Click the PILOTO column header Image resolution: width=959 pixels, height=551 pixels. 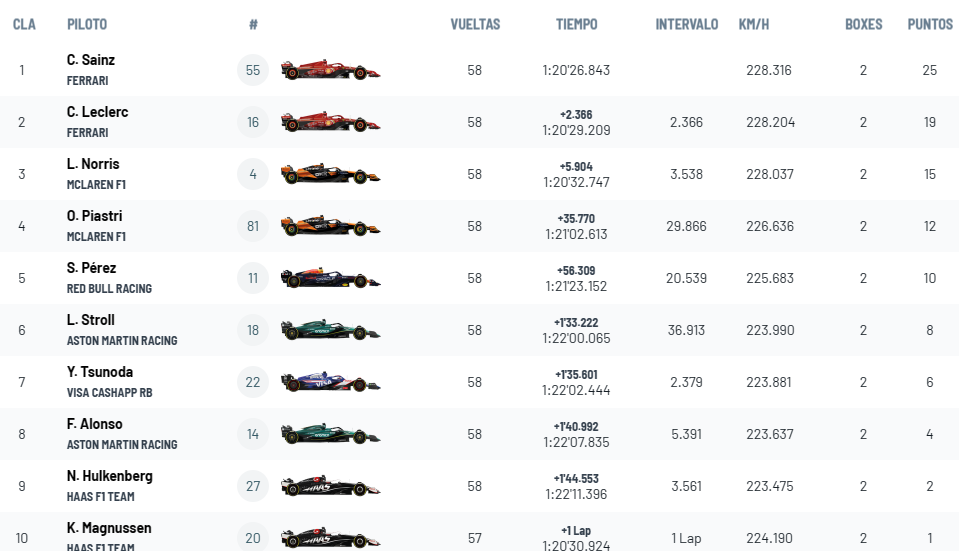(x=87, y=24)
